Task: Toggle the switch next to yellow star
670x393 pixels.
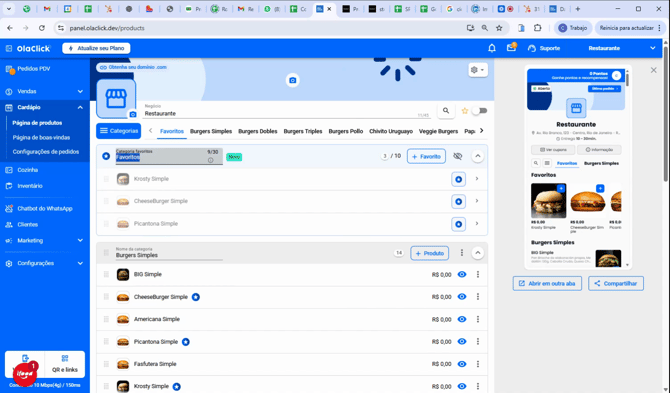Action: pos(480,111)
